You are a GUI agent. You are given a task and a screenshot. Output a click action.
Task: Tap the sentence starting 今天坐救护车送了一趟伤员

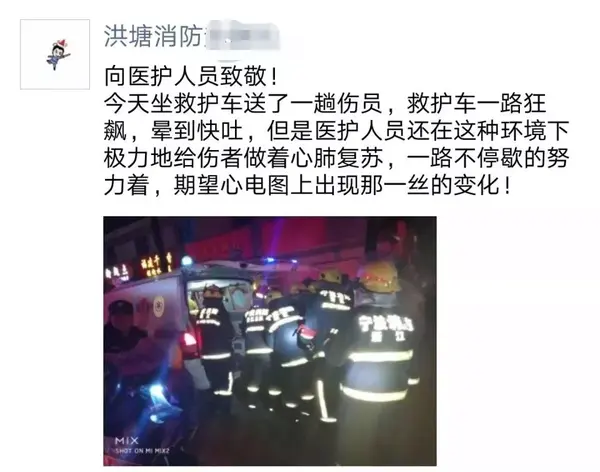pyautogui.click(x=325, y=103)
